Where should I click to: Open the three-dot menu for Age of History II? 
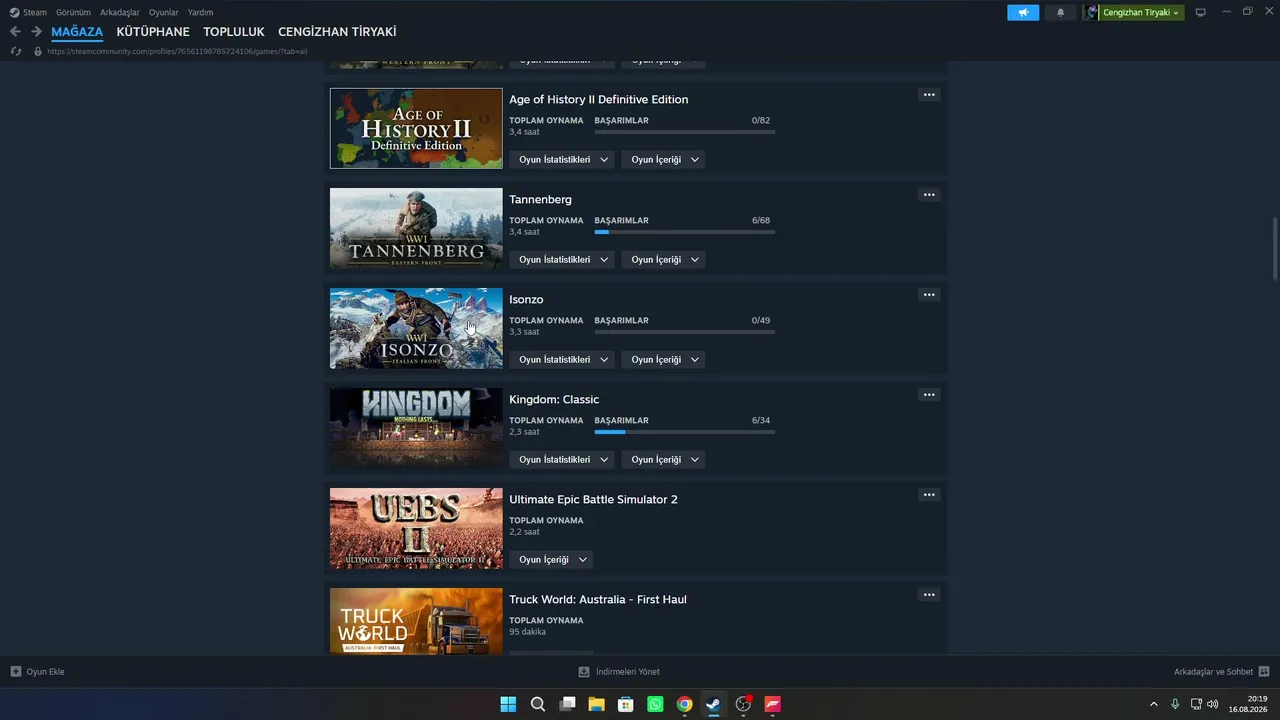(929, 95)
